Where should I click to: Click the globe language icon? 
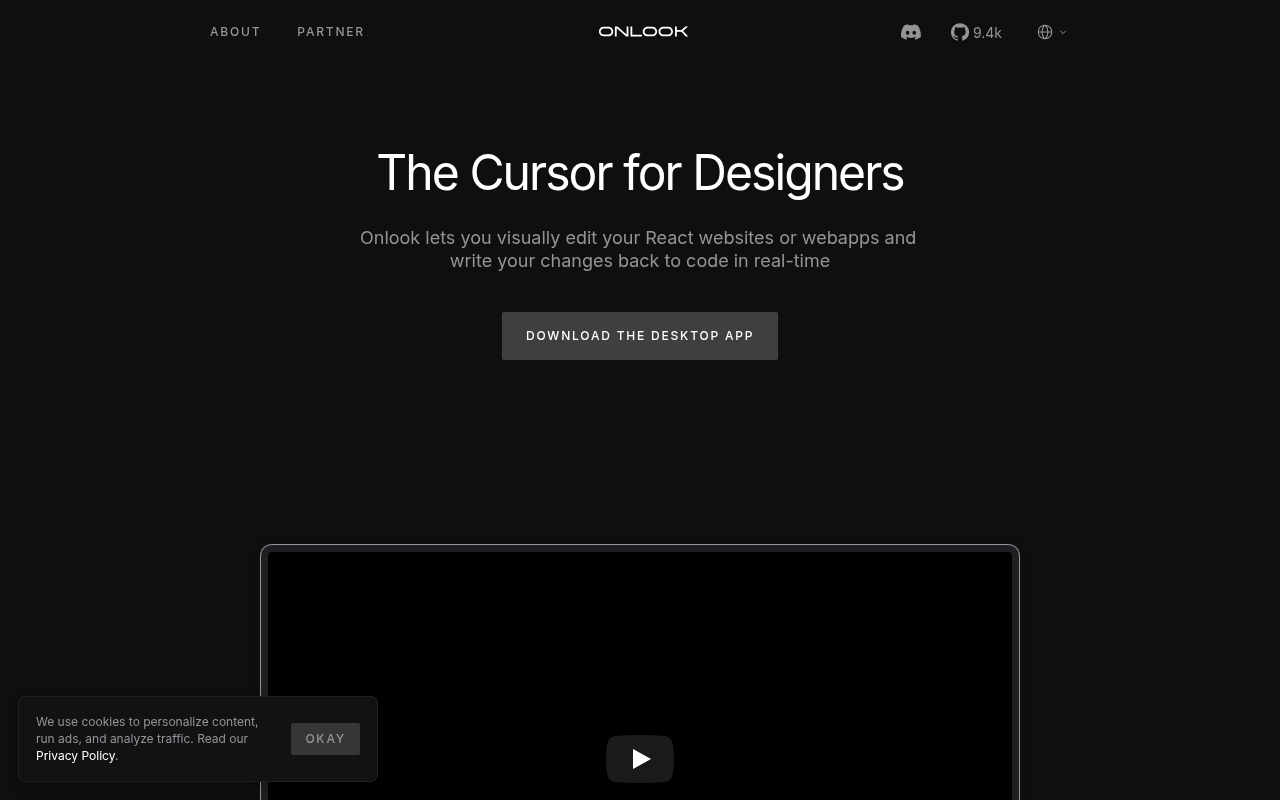(1045, 32)
